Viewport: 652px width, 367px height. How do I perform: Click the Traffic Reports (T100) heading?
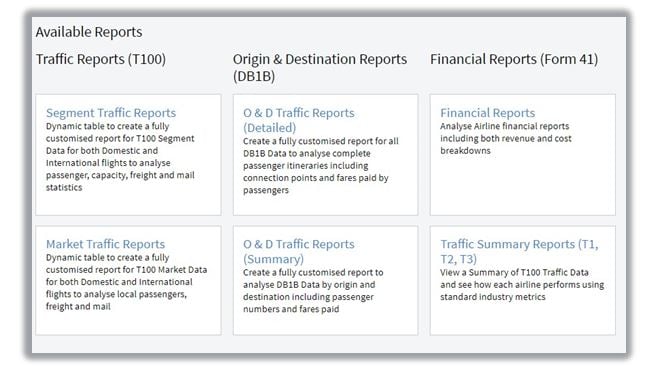click(101, 59)
